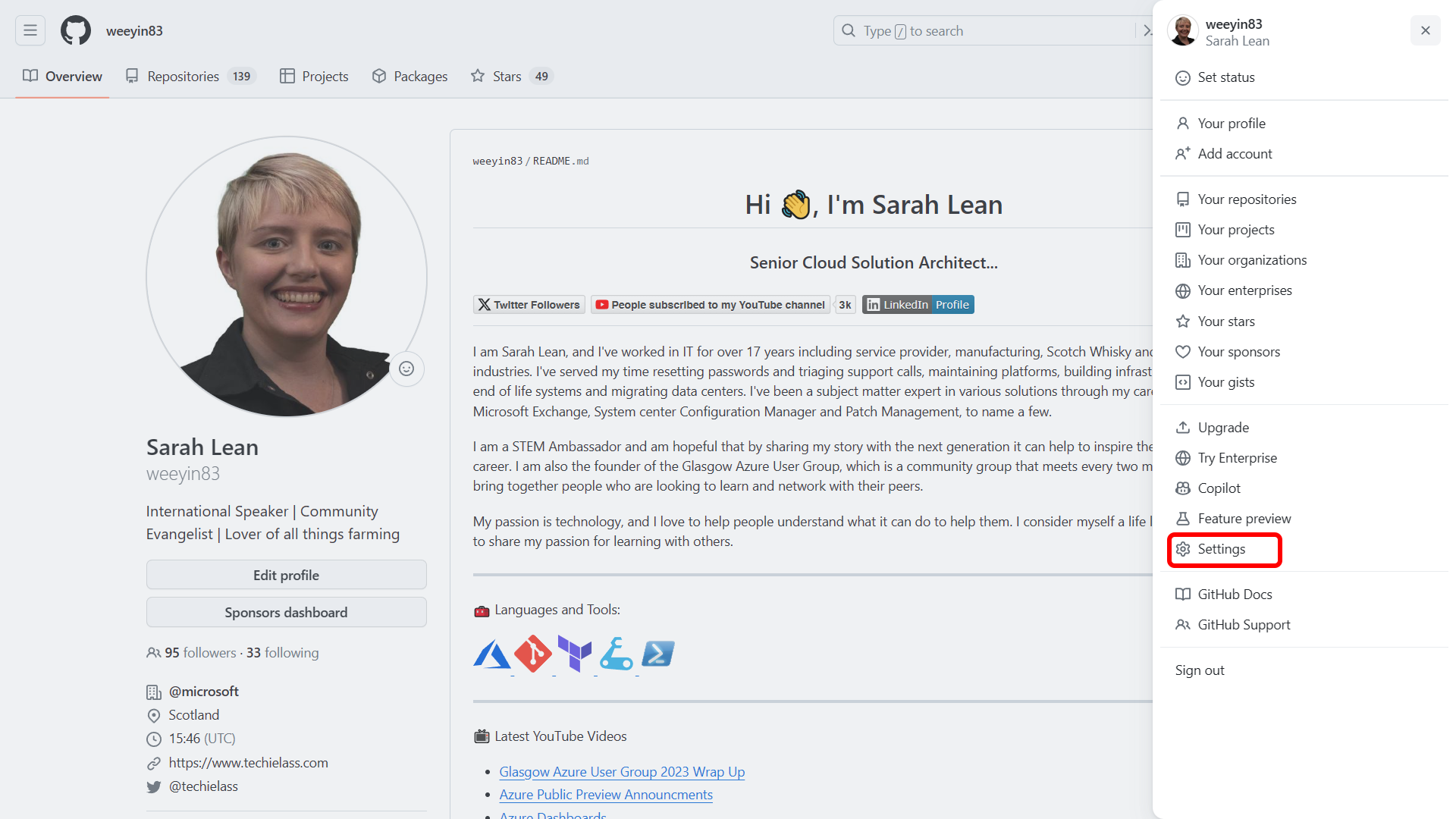1456x819 pixels.
Task: Click the LinkedIn Profile badge
Action: click(x=919, y=304)
